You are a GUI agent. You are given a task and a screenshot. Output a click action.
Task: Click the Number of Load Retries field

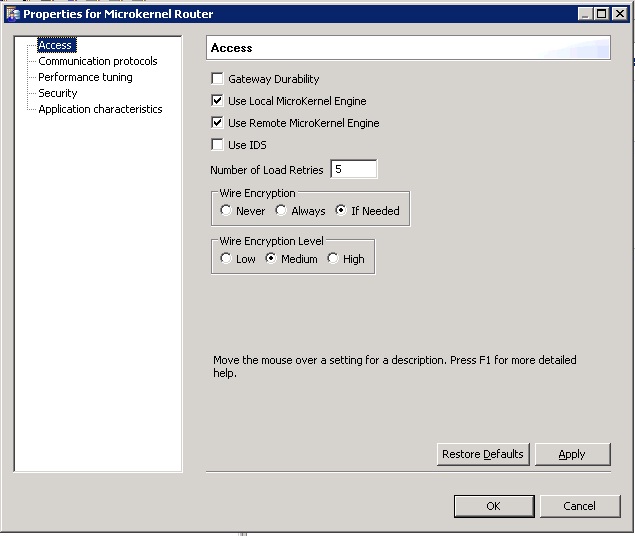[354, 169]
